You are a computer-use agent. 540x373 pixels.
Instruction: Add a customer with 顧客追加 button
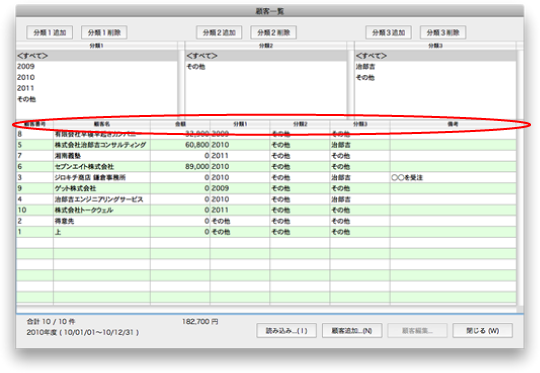tap(352, 331)
